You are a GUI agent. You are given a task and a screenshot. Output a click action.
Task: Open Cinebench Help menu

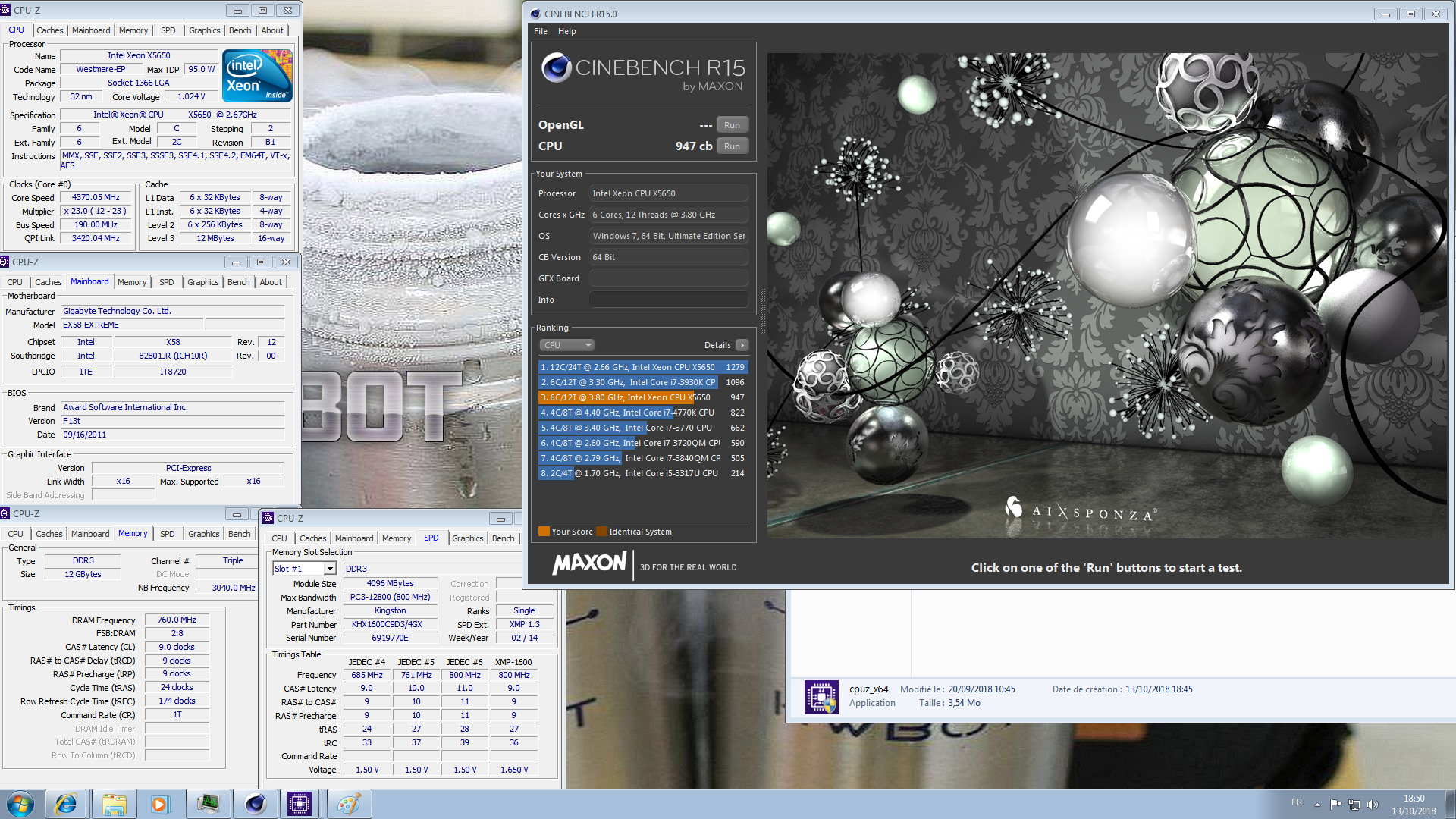tap(567, 31)
